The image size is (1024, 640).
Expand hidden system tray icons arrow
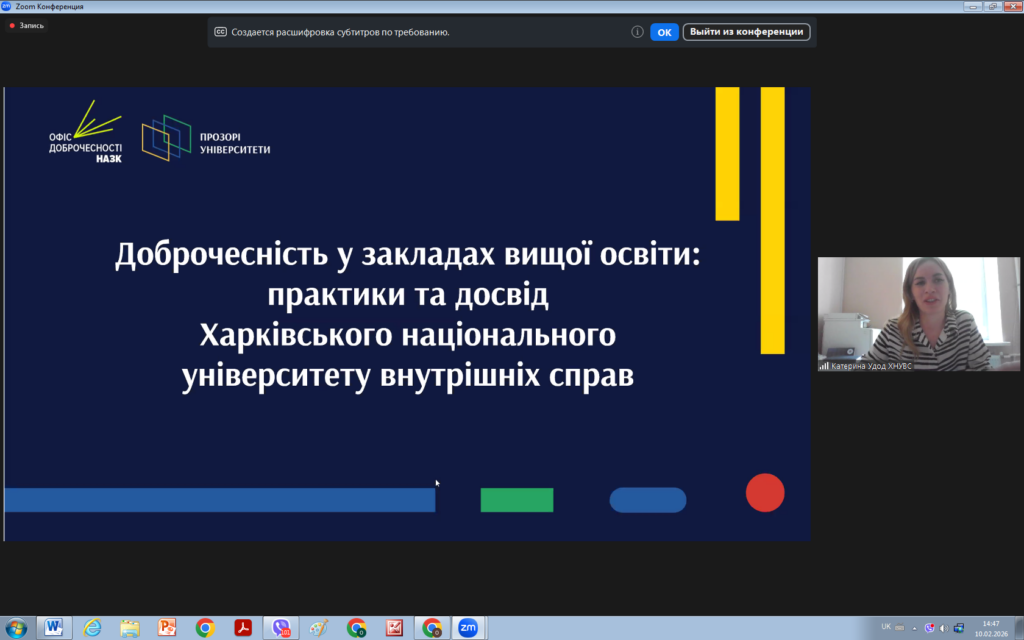point(917,627)
